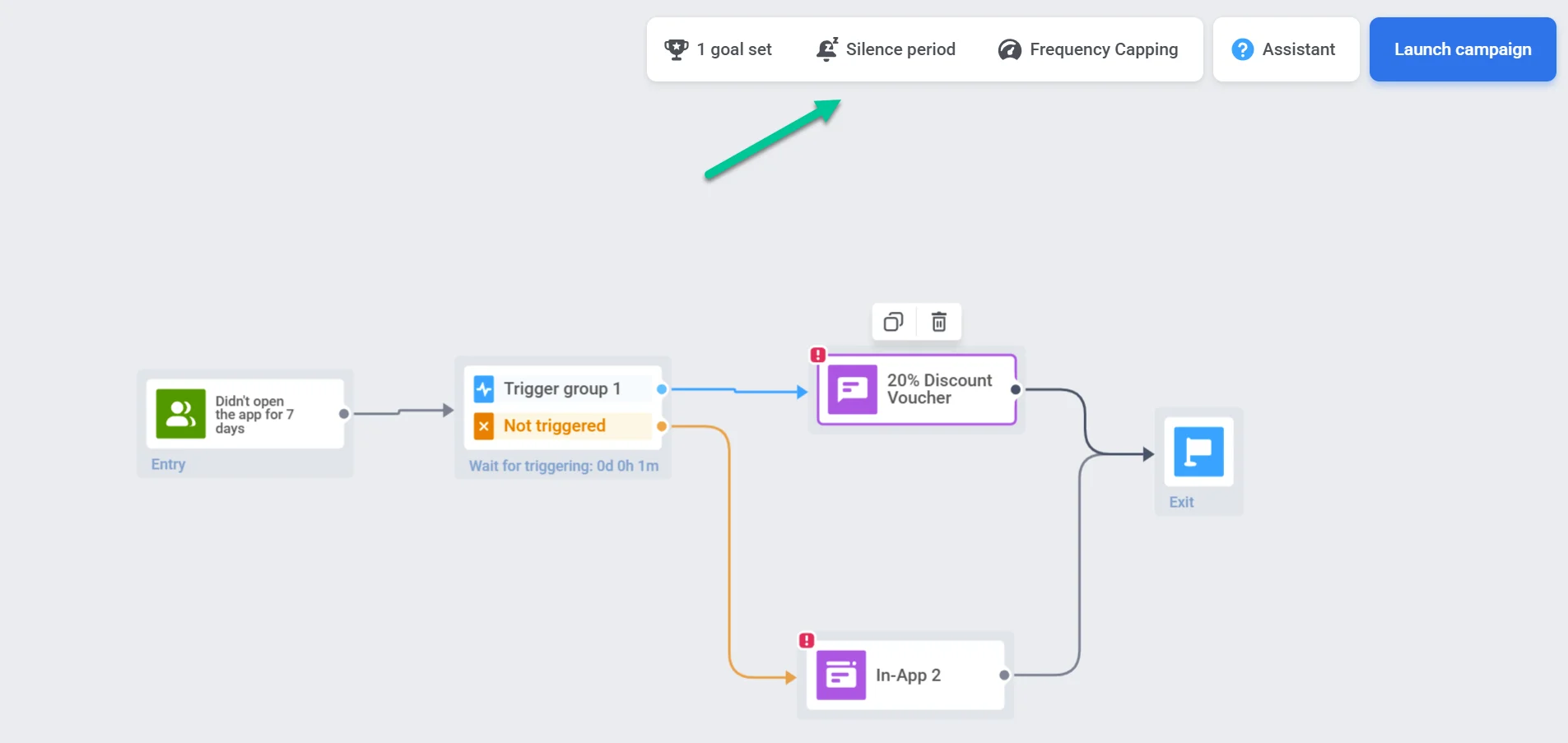Open the Silence period settings
1568x743 pixels.
pos(886,49)
